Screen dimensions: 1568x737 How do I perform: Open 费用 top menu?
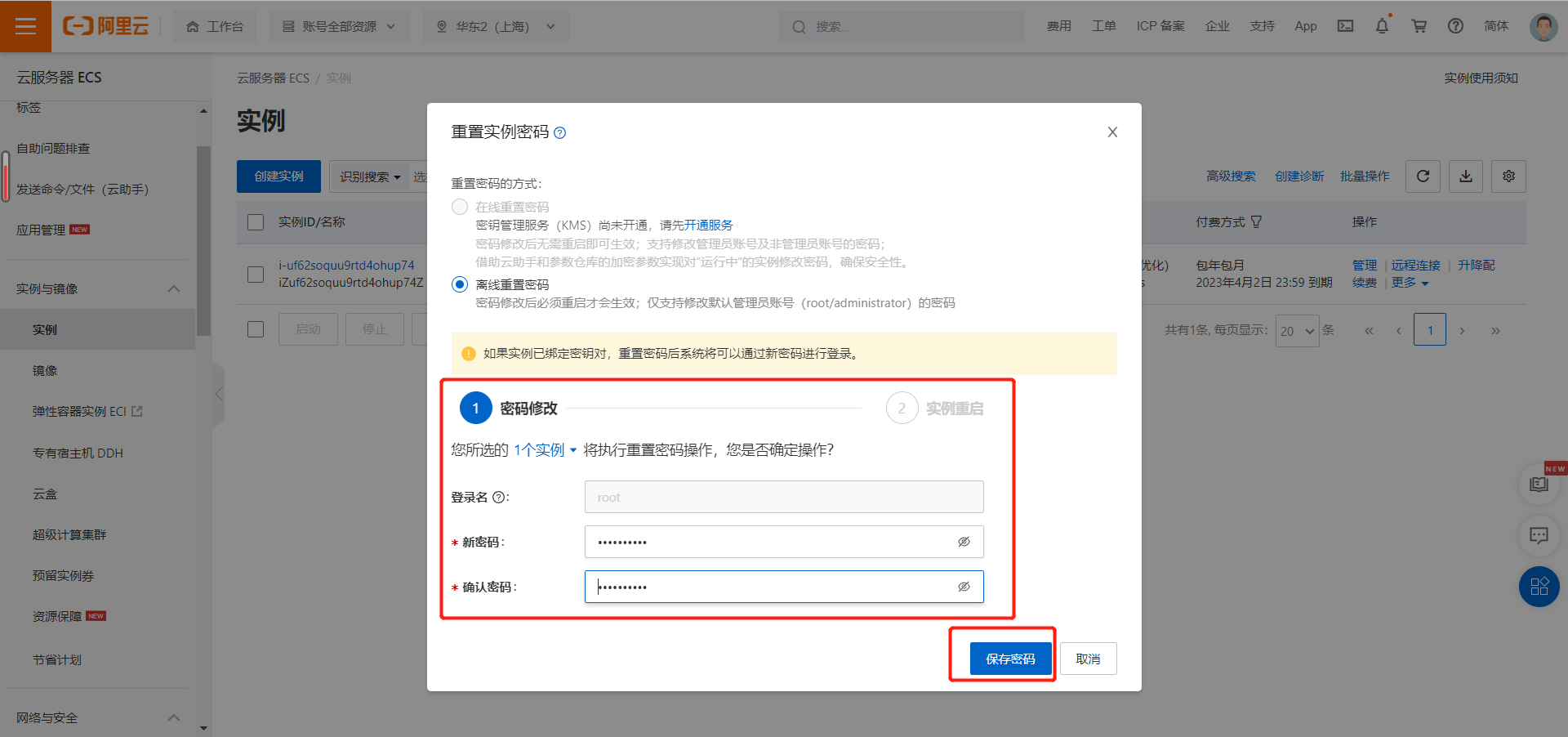[x=1058, y=26]
